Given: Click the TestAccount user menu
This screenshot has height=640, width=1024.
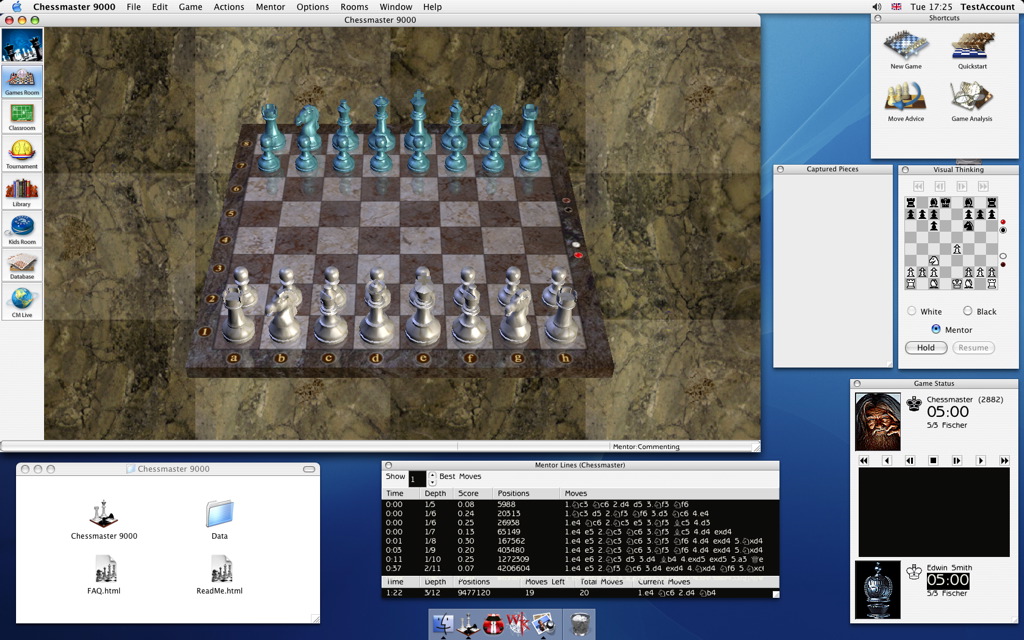Looking at the screenshot, I should [x=987, y=7].
